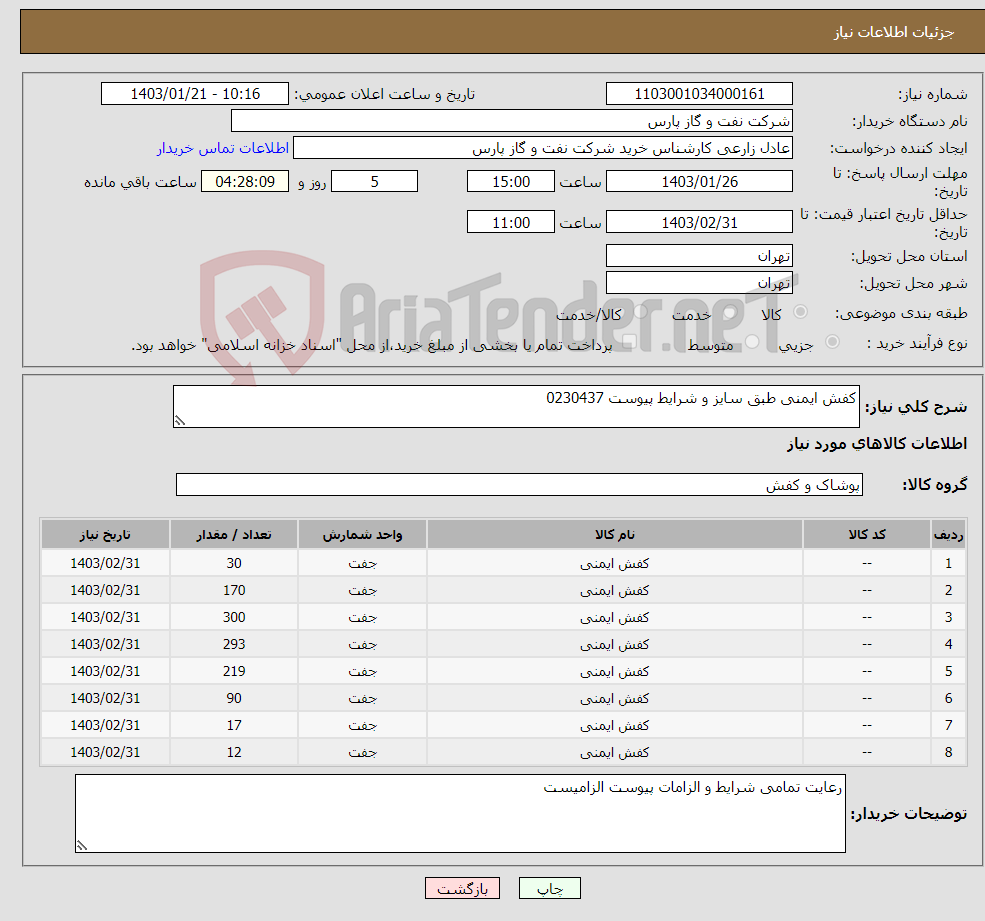Click the توضیحات خریدار notes textarea
This screenshot has height=921, width=985.
[x=460, y=814]
